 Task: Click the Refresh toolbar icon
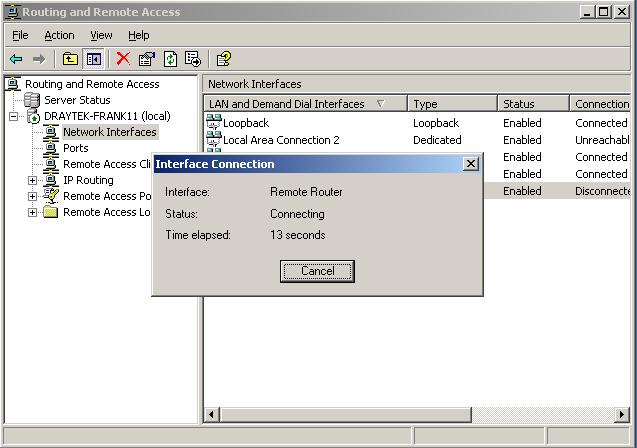(x=170, y=59)
